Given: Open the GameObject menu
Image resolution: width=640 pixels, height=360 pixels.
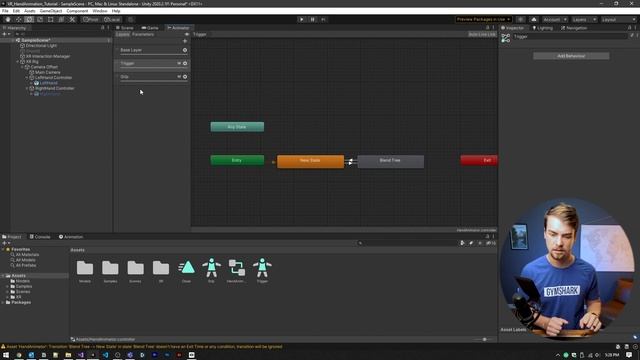Looking at the screenshot, I should pyautogui.click(x=51, y=11).
